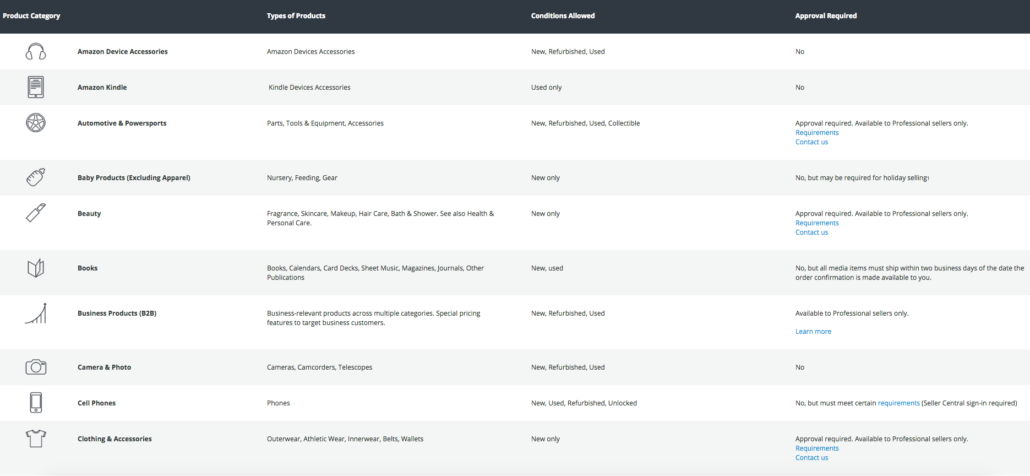
Task: Click 'Available to Professional sellers only.' in Business row
Action: (852, 313)
